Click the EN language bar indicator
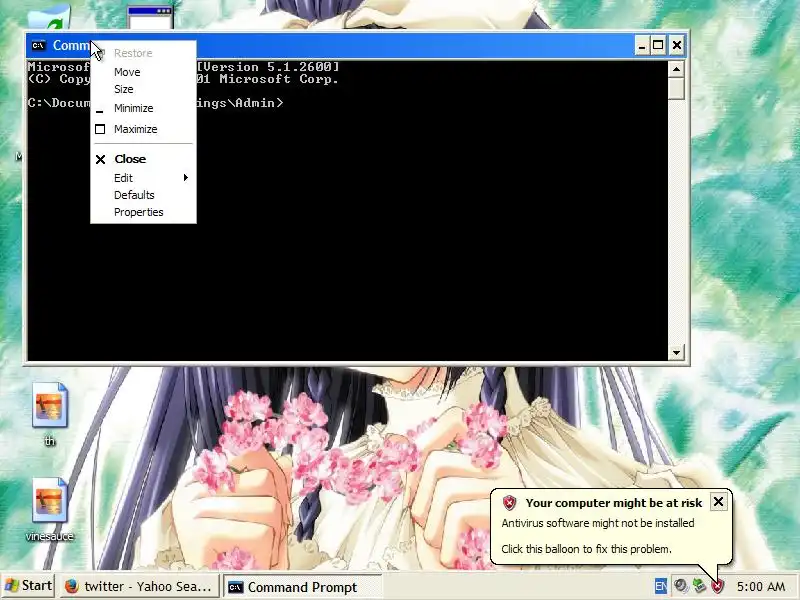Viewport: 800px width, 600px height. (x=660, y=586)
